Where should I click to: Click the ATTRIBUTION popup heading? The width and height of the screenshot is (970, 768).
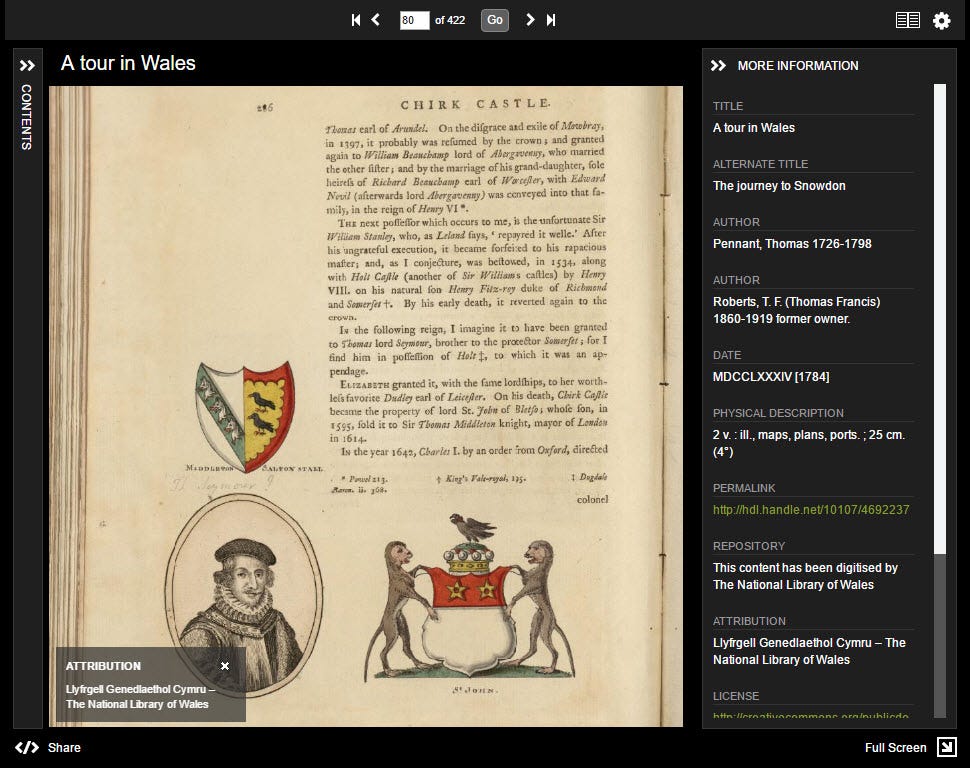[x=103, y=666]
